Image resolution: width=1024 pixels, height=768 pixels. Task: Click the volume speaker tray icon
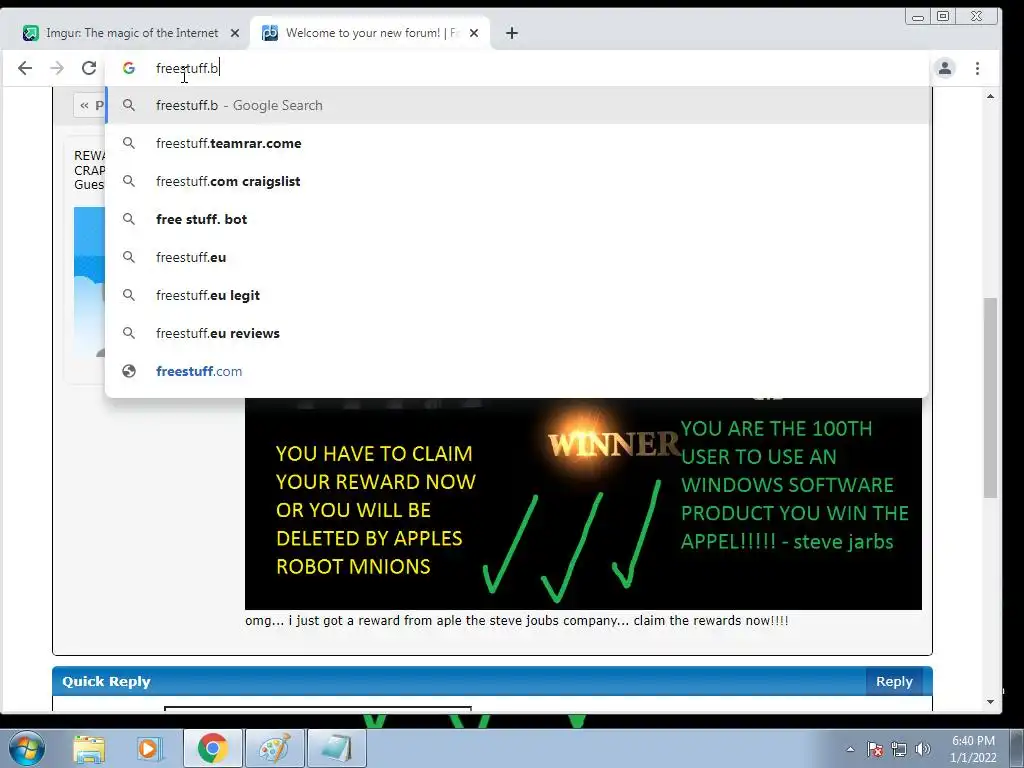click(x=922, y=749)
